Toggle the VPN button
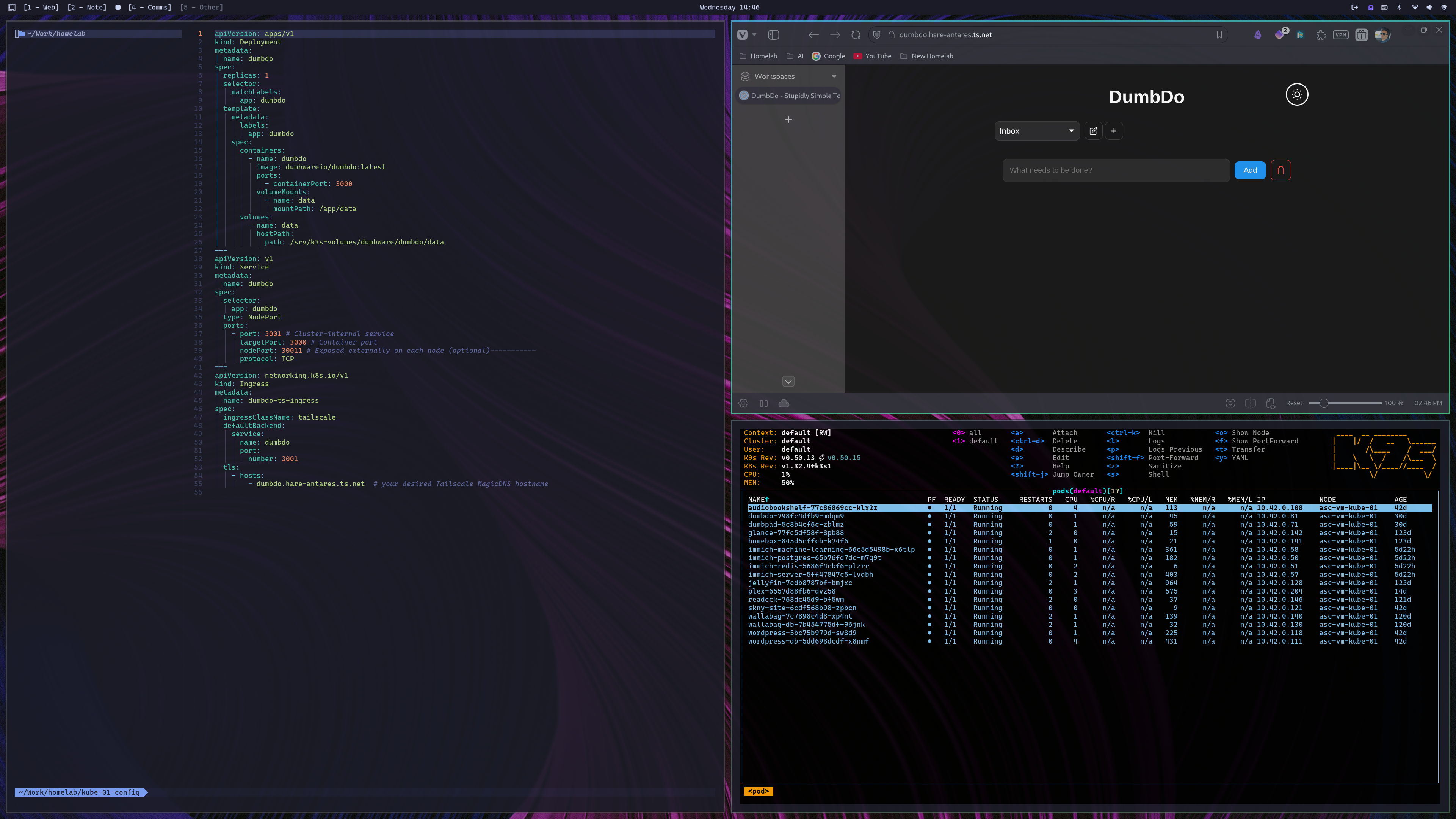This screenshot has height=819, width=1456. [x=1341, y=34]
